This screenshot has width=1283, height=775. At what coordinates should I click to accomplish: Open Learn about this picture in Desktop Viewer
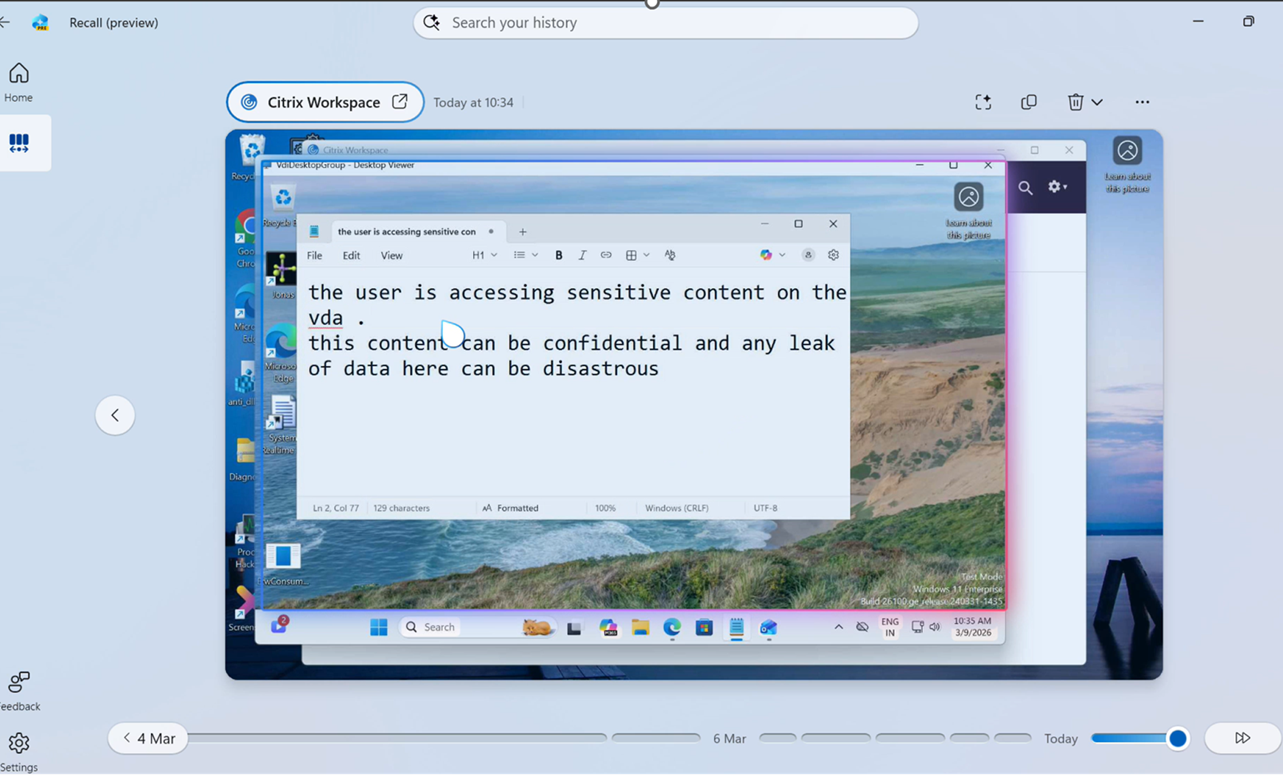point(968,212)
